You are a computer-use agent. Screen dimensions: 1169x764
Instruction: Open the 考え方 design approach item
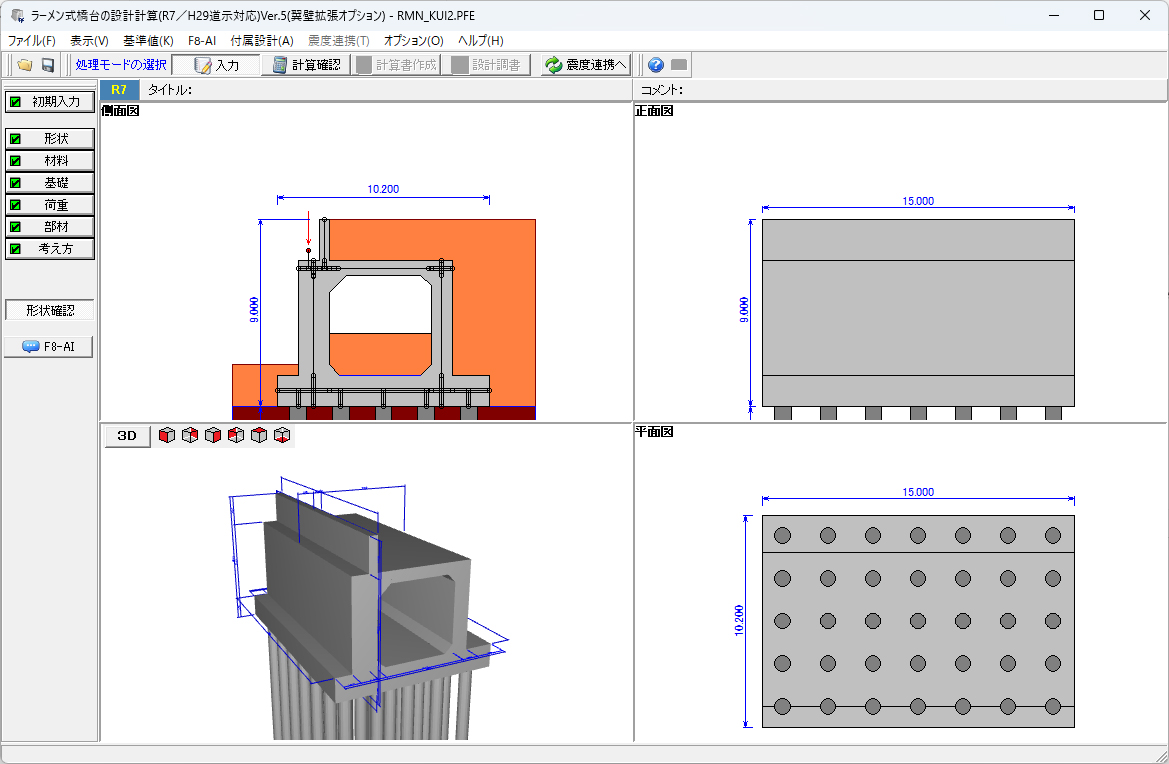coord(50,248)
